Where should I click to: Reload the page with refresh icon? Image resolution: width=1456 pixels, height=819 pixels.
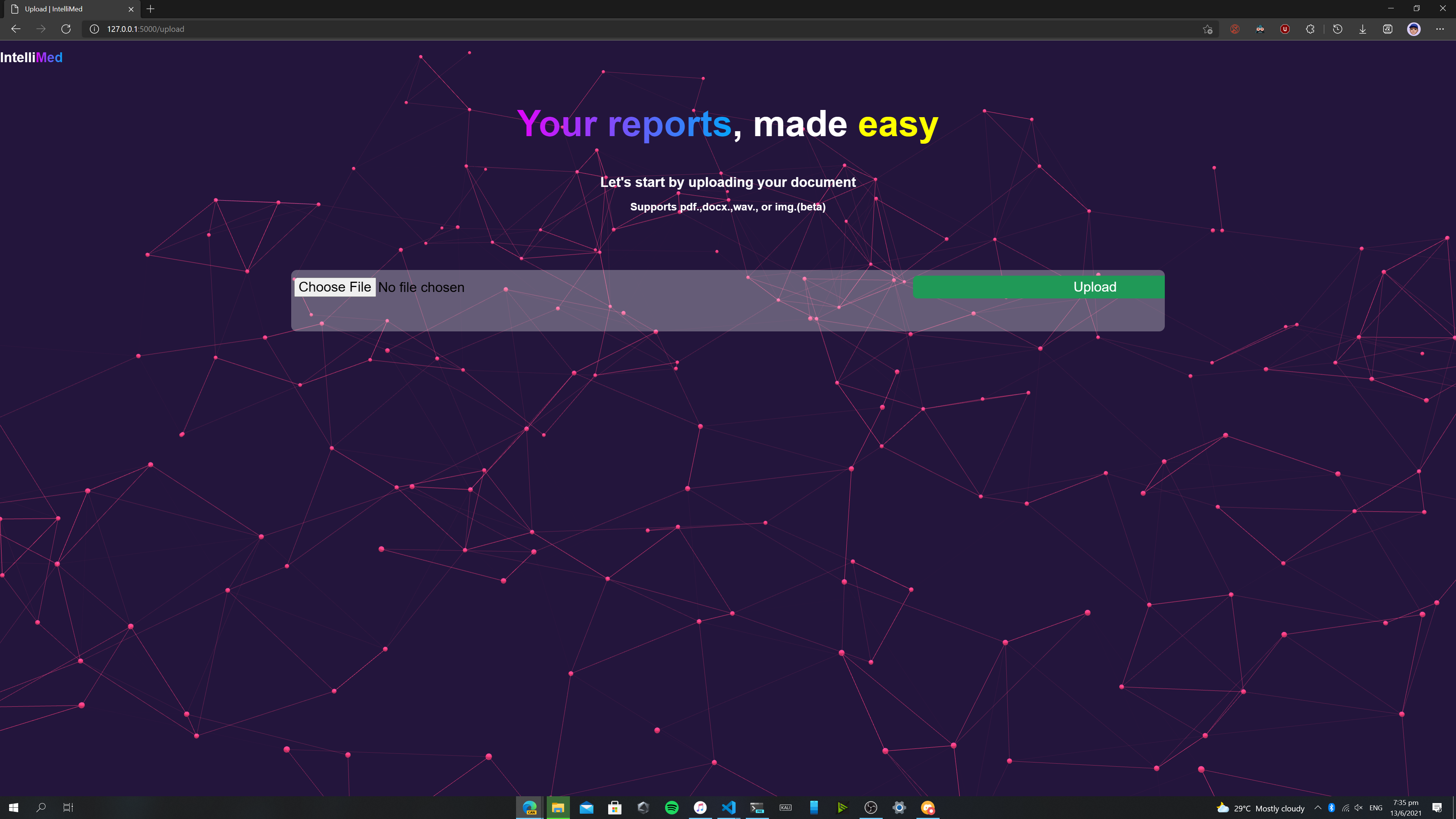pos(66,29)
